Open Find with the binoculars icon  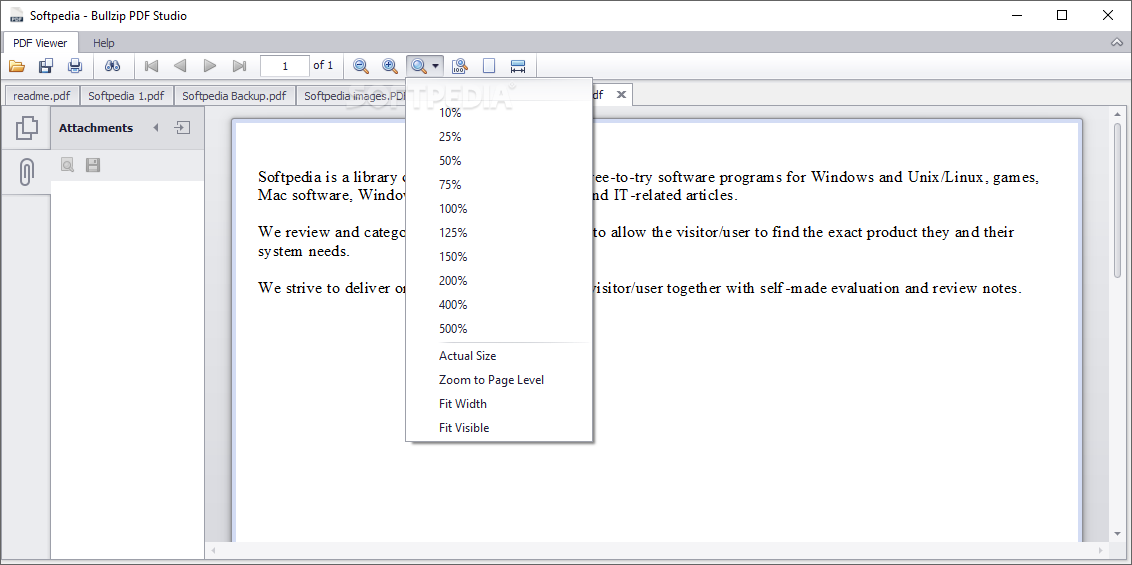pos(112,66)
